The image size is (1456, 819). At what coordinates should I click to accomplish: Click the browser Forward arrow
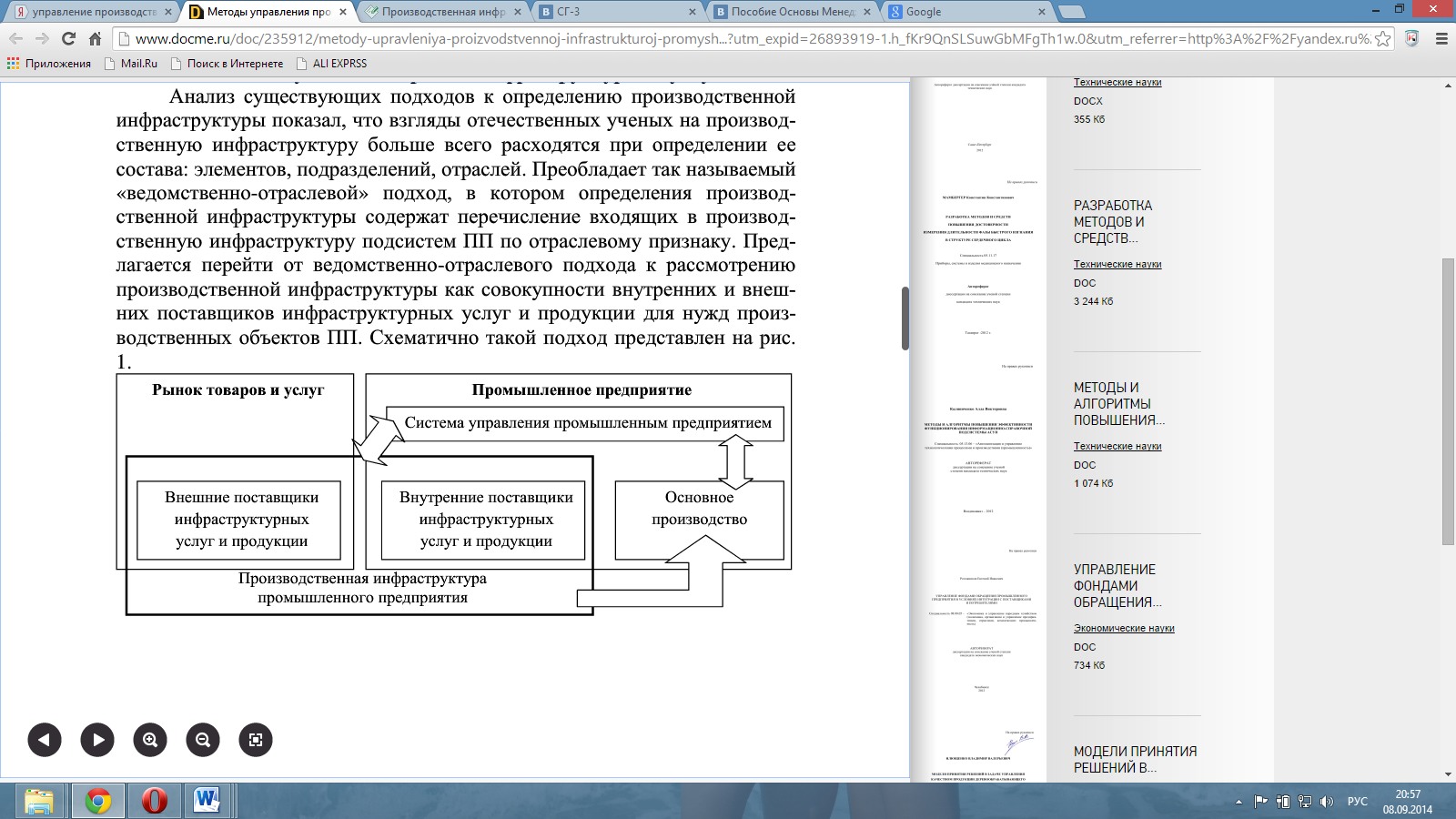point(42,38)
